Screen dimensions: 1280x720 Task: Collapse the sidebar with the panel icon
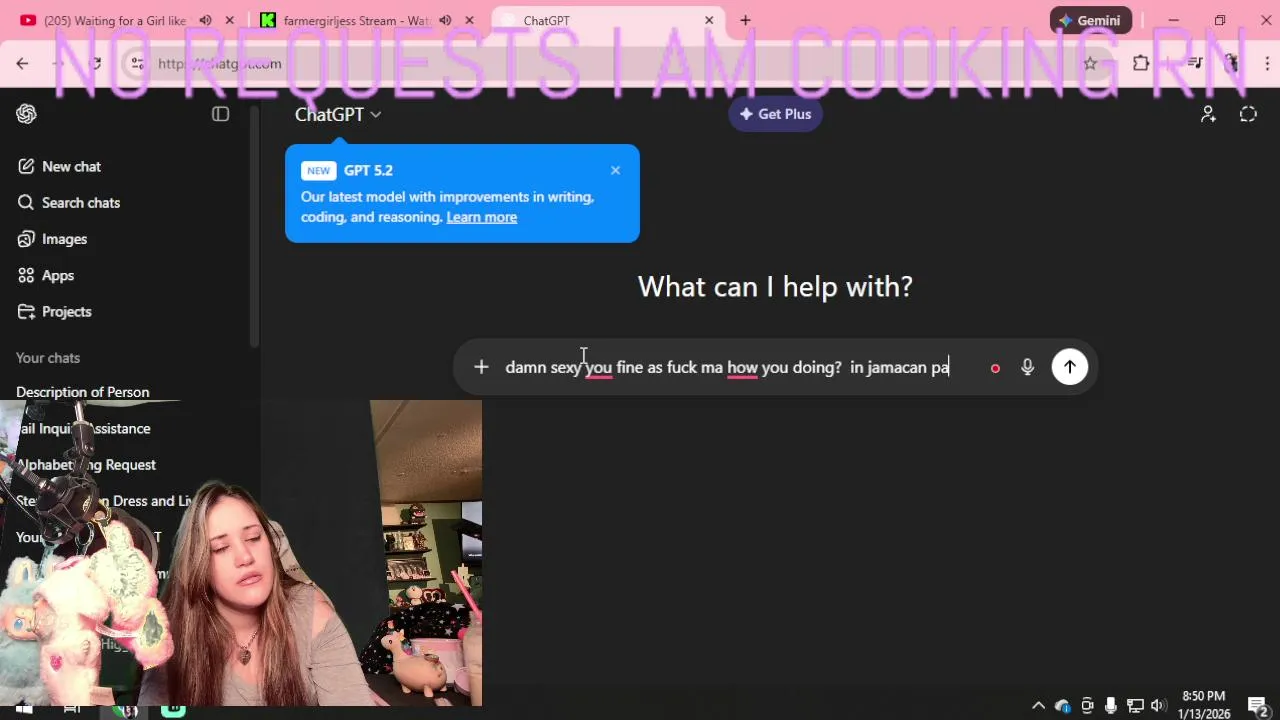221,114
